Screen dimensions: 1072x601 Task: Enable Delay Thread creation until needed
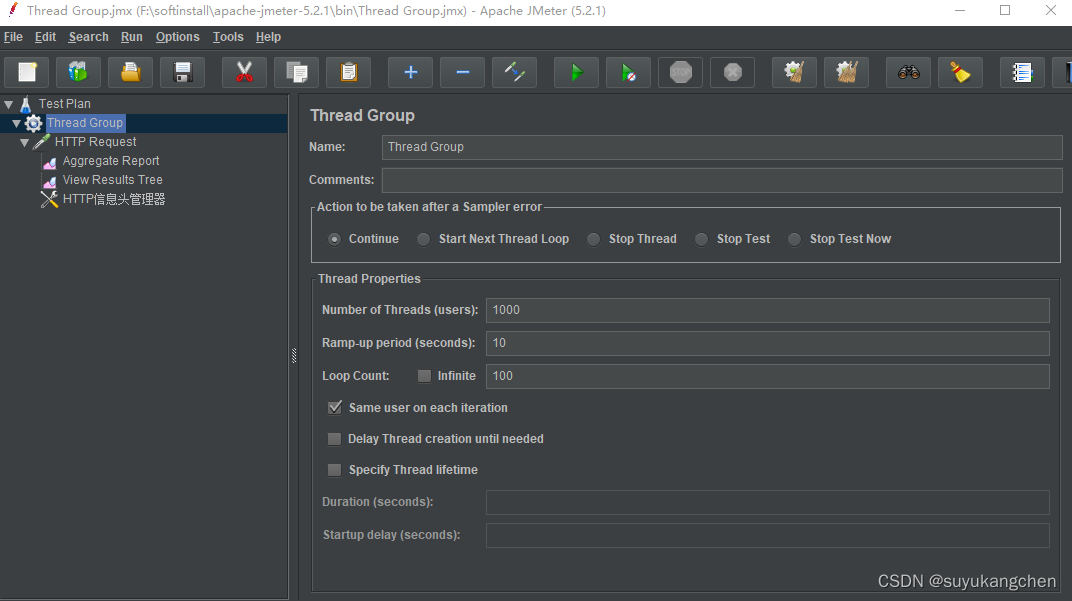(334, 439)
